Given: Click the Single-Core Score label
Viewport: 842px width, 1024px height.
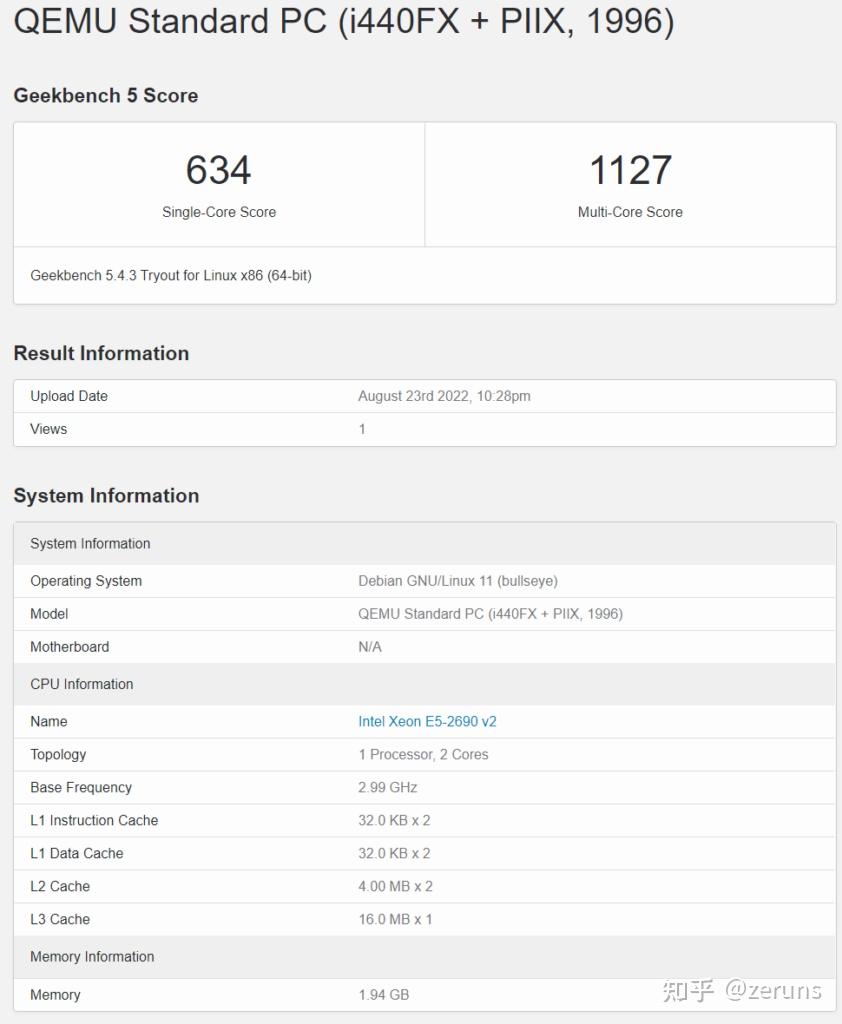Looking at the screenshot, I should (219, 212).
